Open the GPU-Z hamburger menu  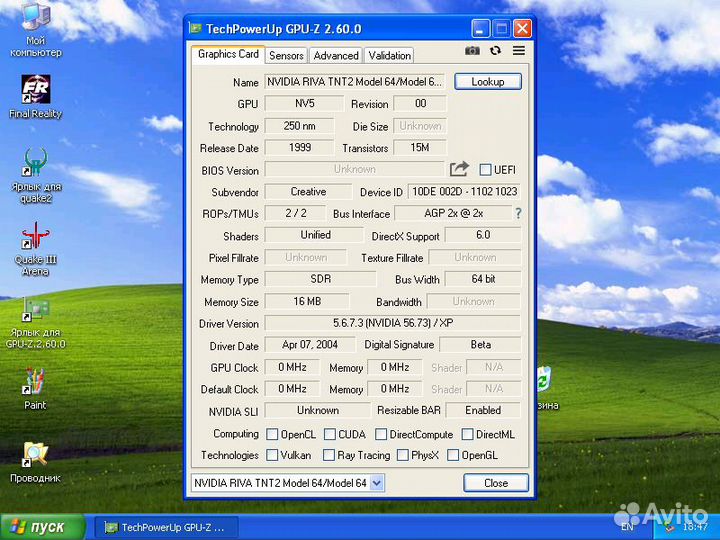pos(519,51)
